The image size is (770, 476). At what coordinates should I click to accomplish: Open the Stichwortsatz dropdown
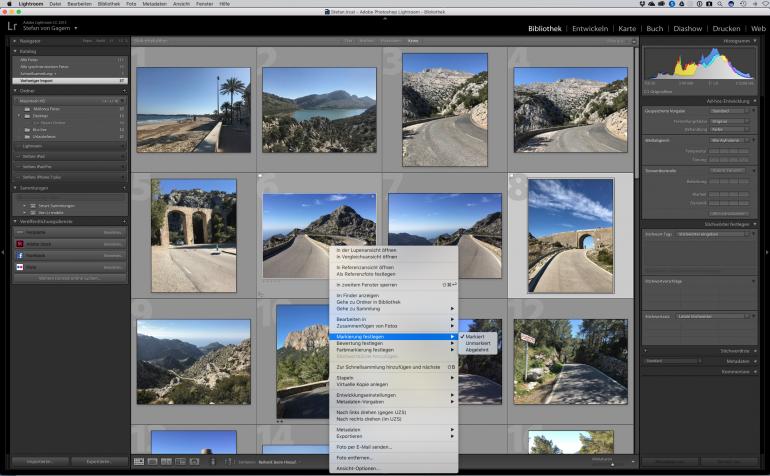tap(713, 316)
